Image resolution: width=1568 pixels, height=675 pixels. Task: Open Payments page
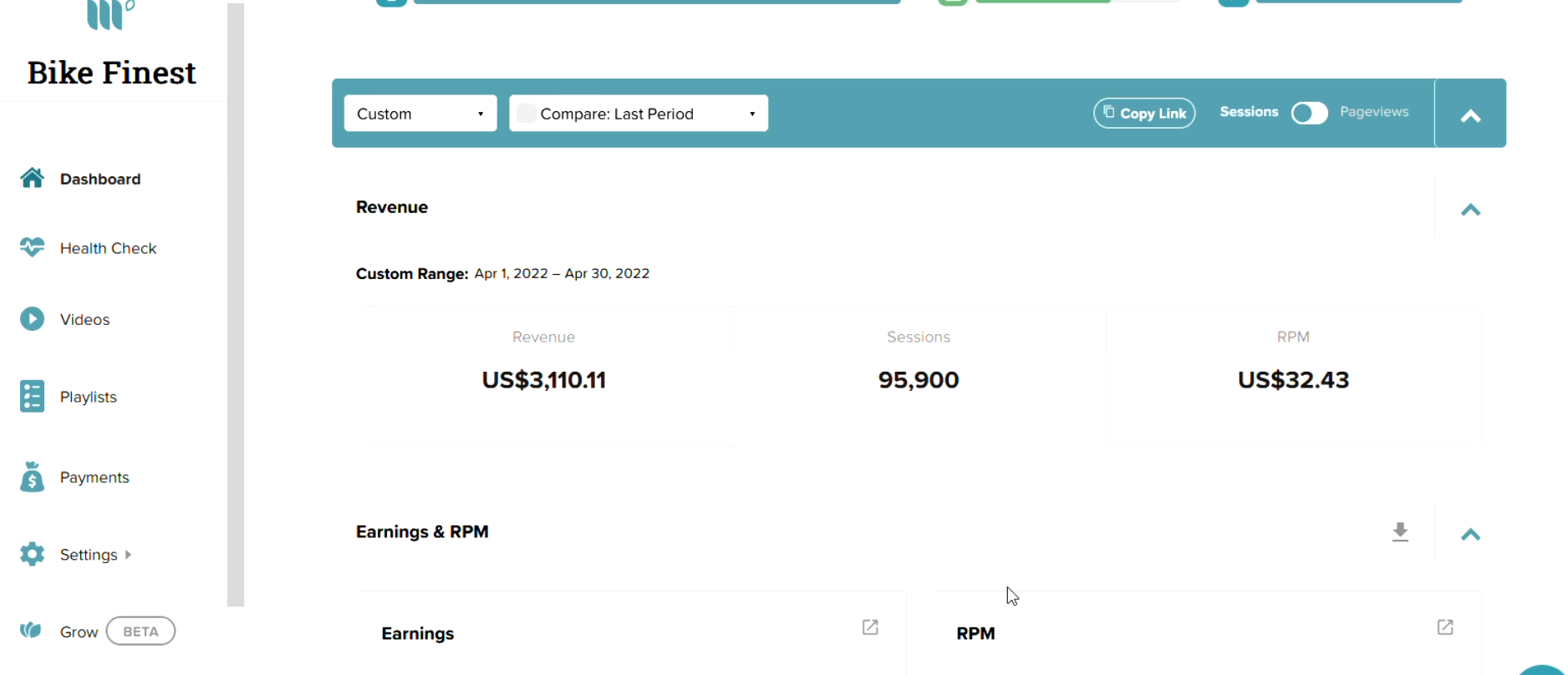point(94,477)
